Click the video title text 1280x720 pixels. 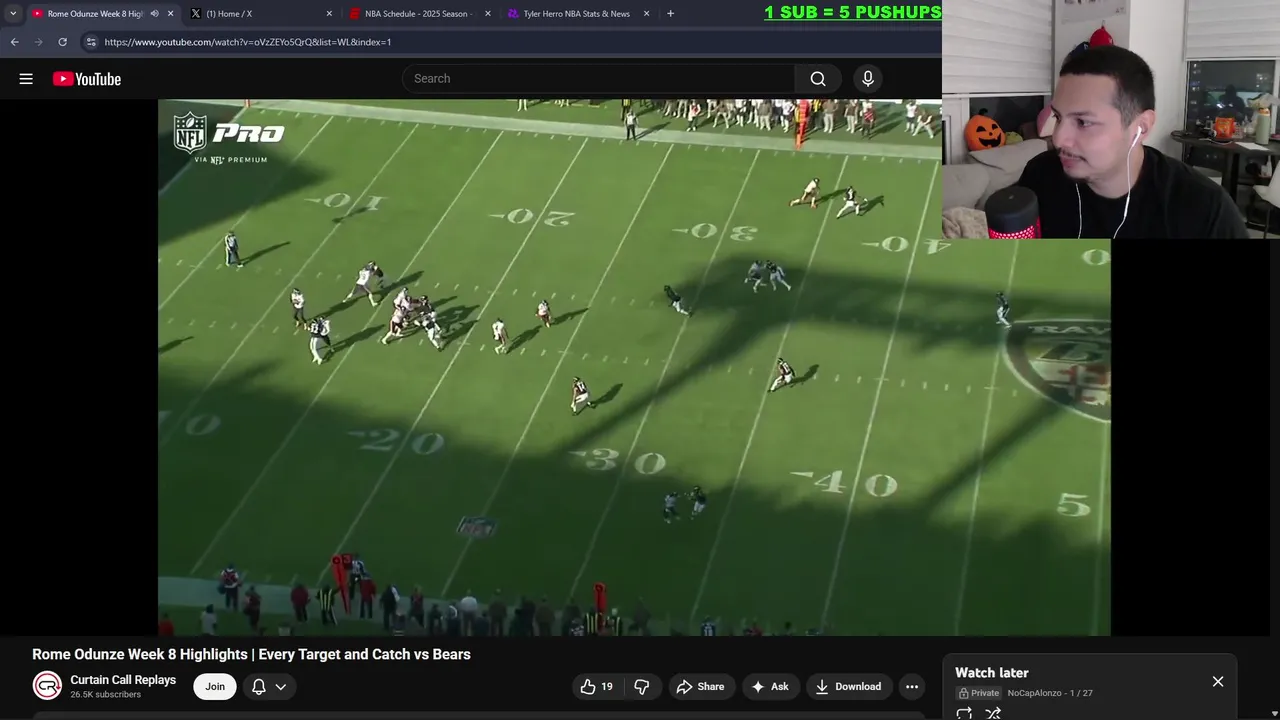point(251,654)
